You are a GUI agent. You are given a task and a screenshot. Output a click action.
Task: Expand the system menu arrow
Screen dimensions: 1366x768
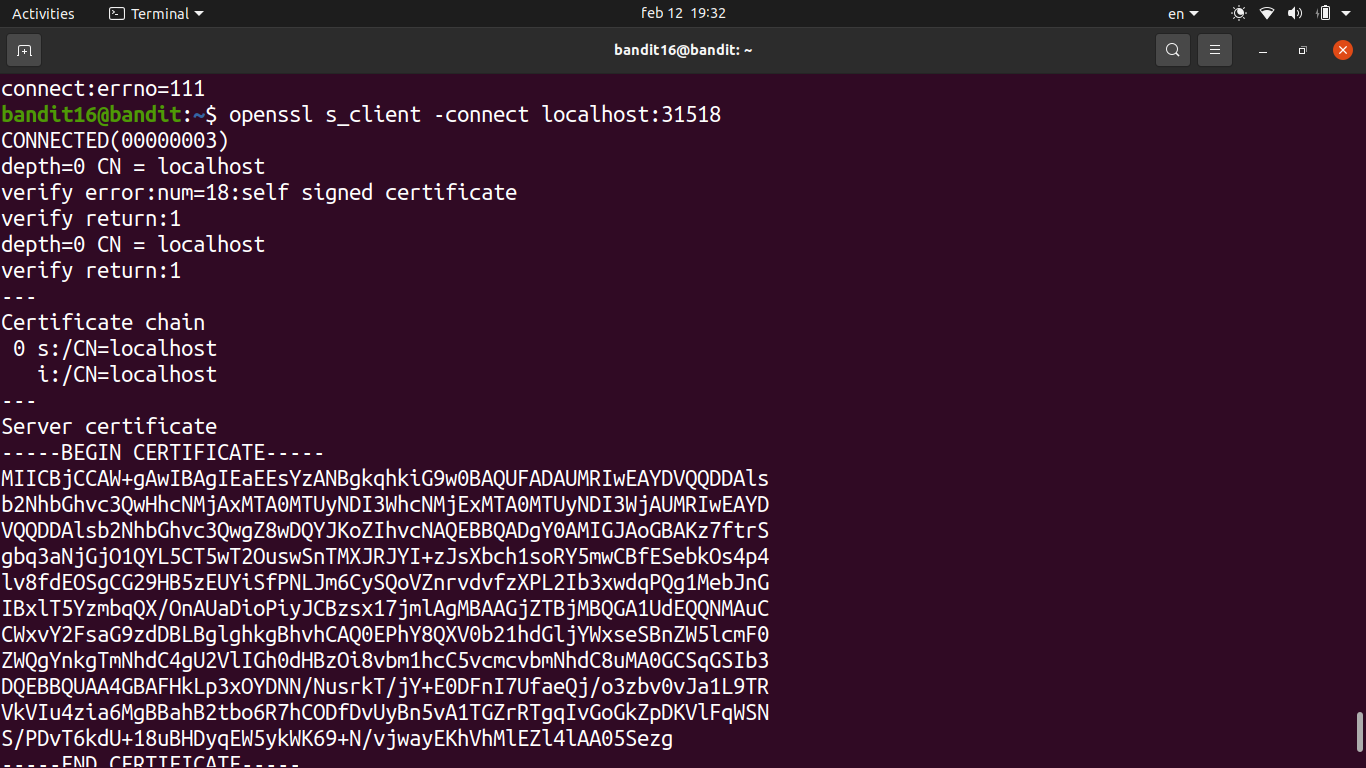1349,14
